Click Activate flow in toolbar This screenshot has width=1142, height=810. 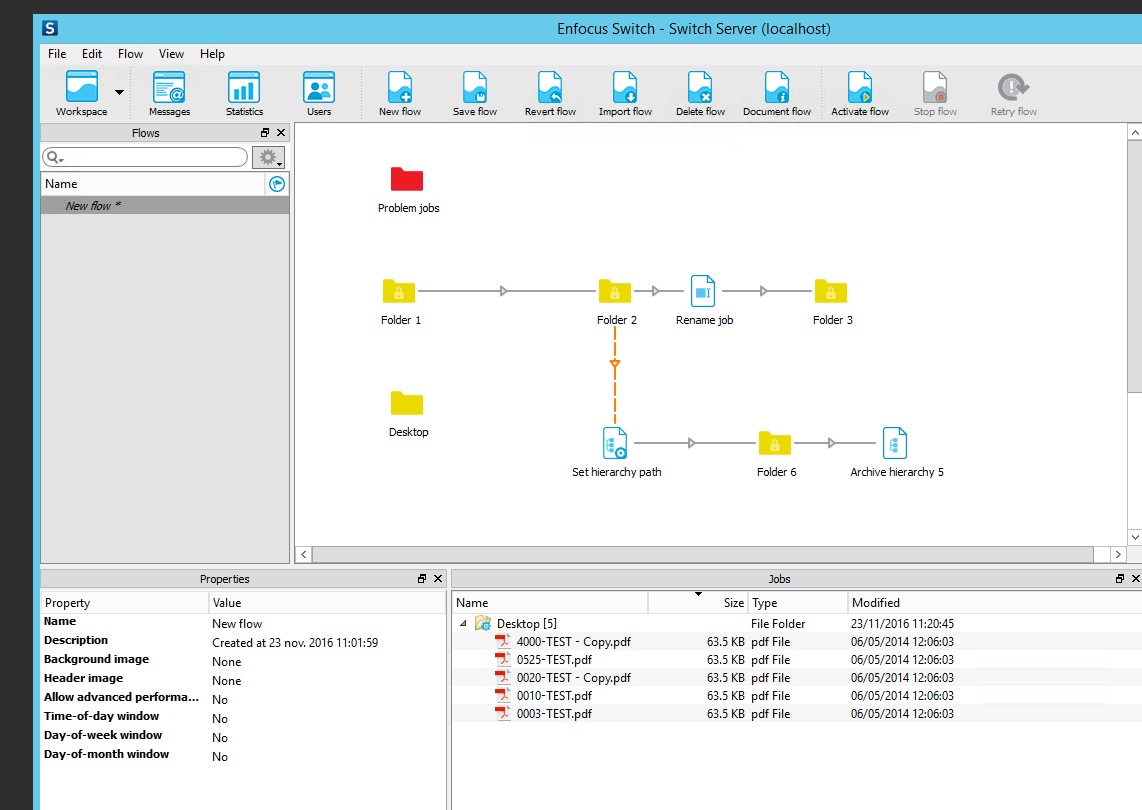(859, 93)
